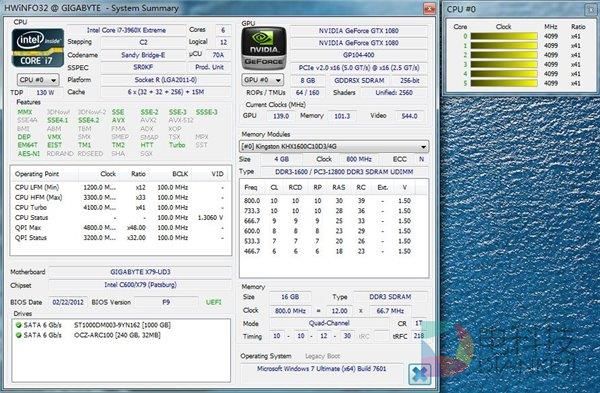Click the green 'Turbo' feature label
Viewport: 600px width, 393px height.
coord(177,145)
